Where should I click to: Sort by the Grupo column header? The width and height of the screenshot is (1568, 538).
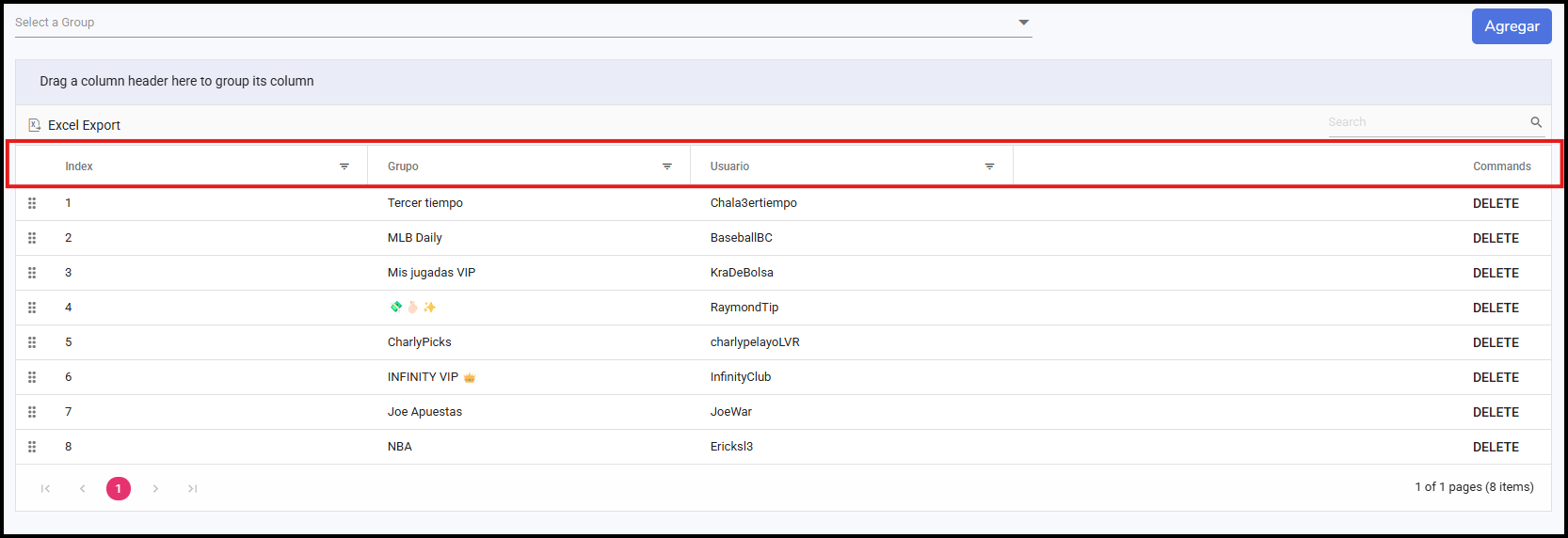(x=403, y=166)
